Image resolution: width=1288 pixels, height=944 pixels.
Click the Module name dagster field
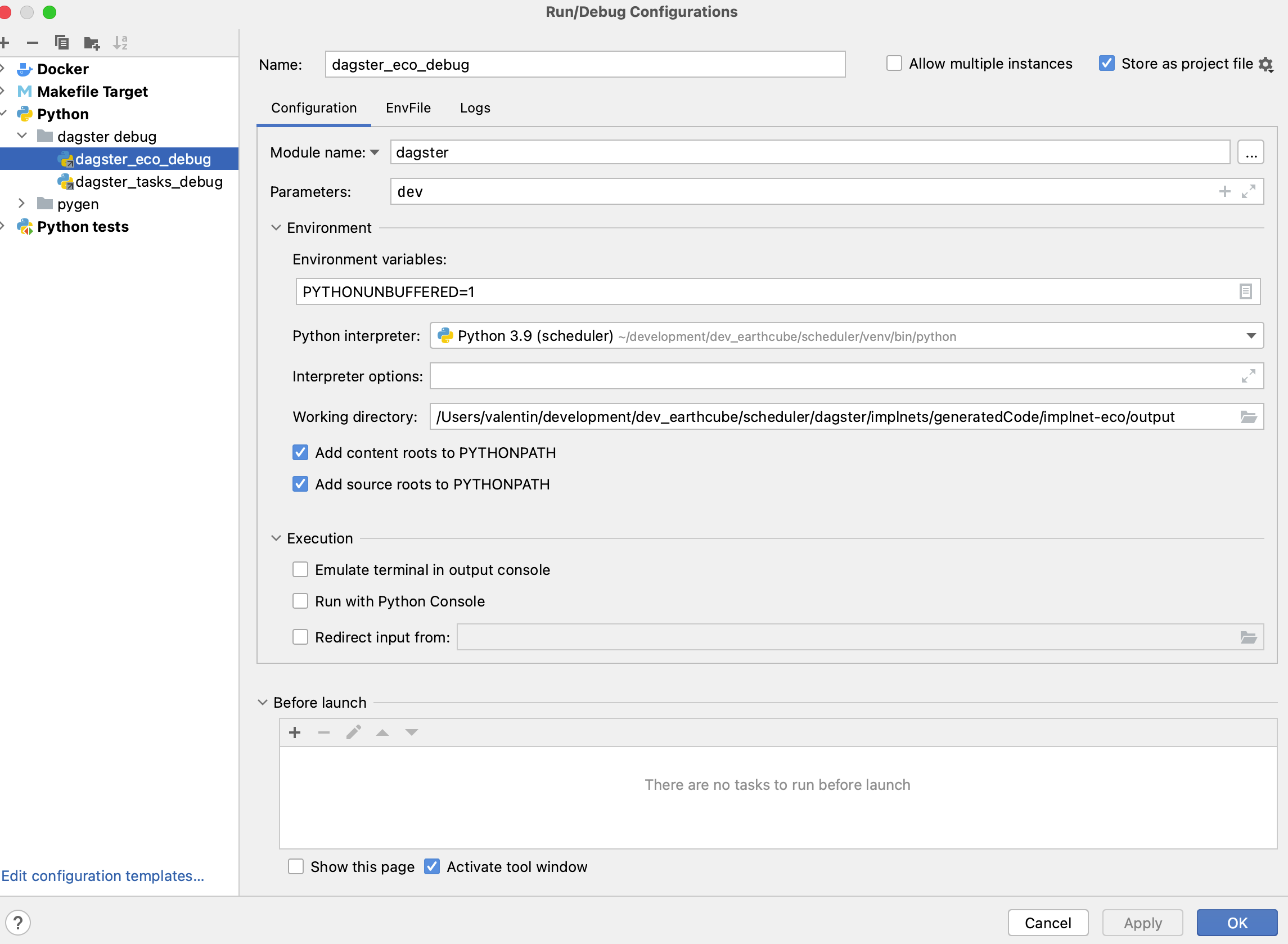[810, 152]
